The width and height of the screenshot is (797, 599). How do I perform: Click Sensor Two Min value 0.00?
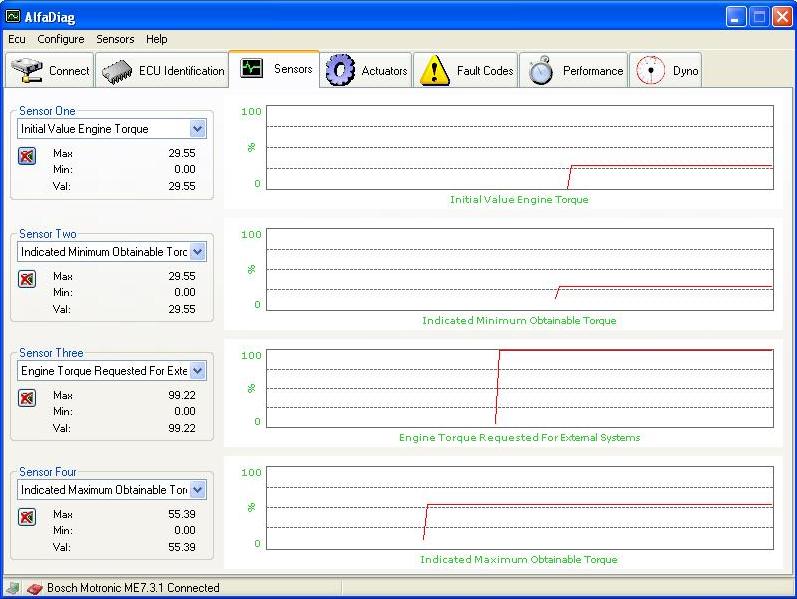185,292
